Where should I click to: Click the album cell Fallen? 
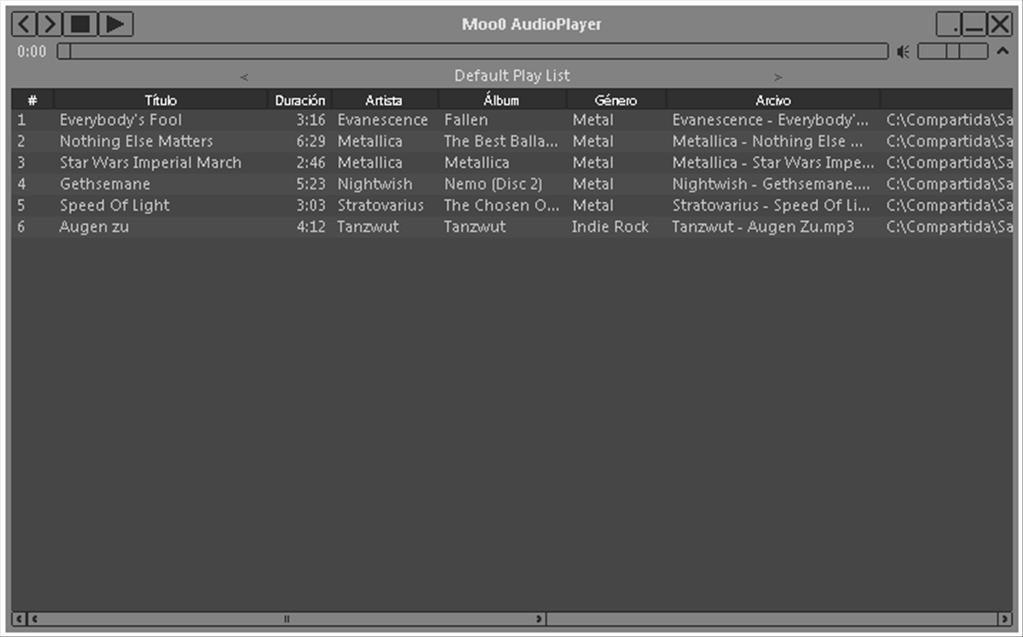tap(466, 120)
